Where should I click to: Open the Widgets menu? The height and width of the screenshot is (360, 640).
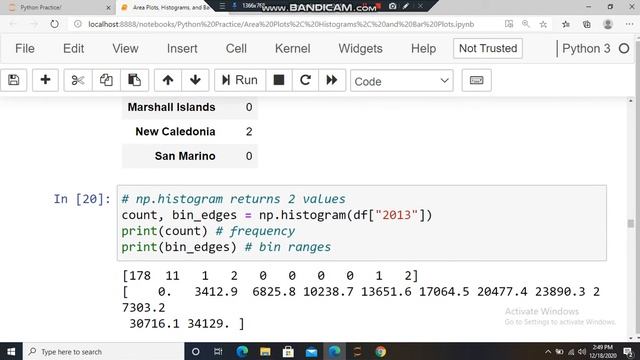coord(360,49)
